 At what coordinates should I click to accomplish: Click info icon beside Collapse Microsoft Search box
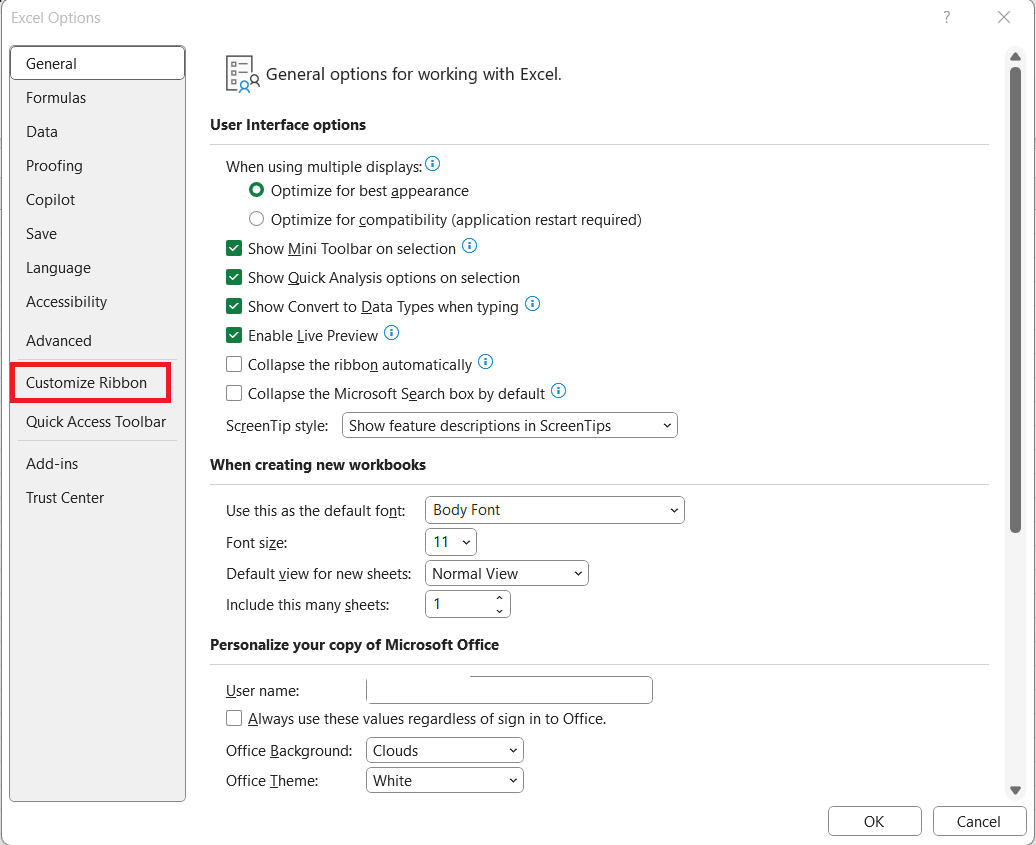tap(559, 391)
